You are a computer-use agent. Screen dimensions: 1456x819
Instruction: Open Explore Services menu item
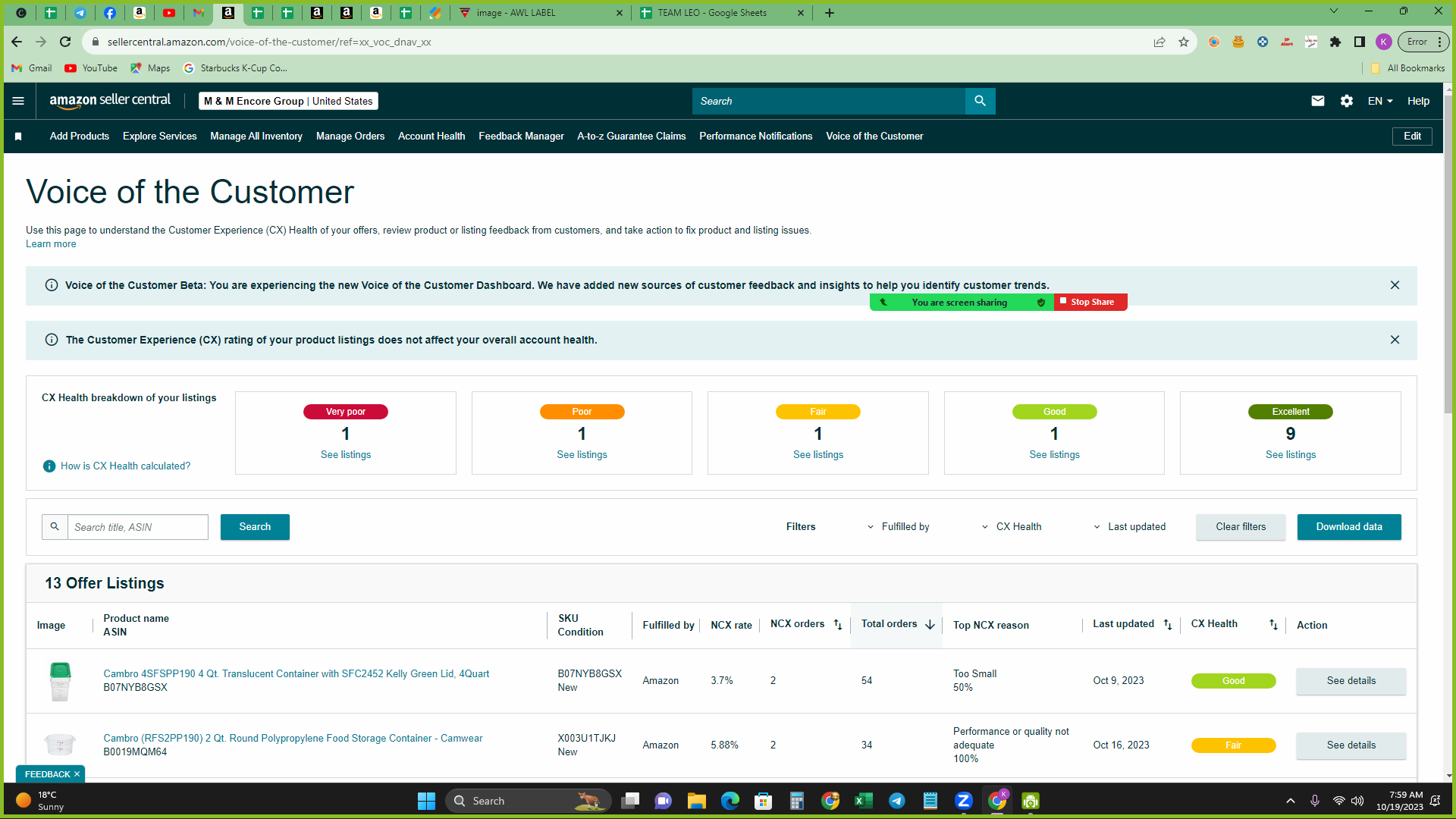point(160,136)
